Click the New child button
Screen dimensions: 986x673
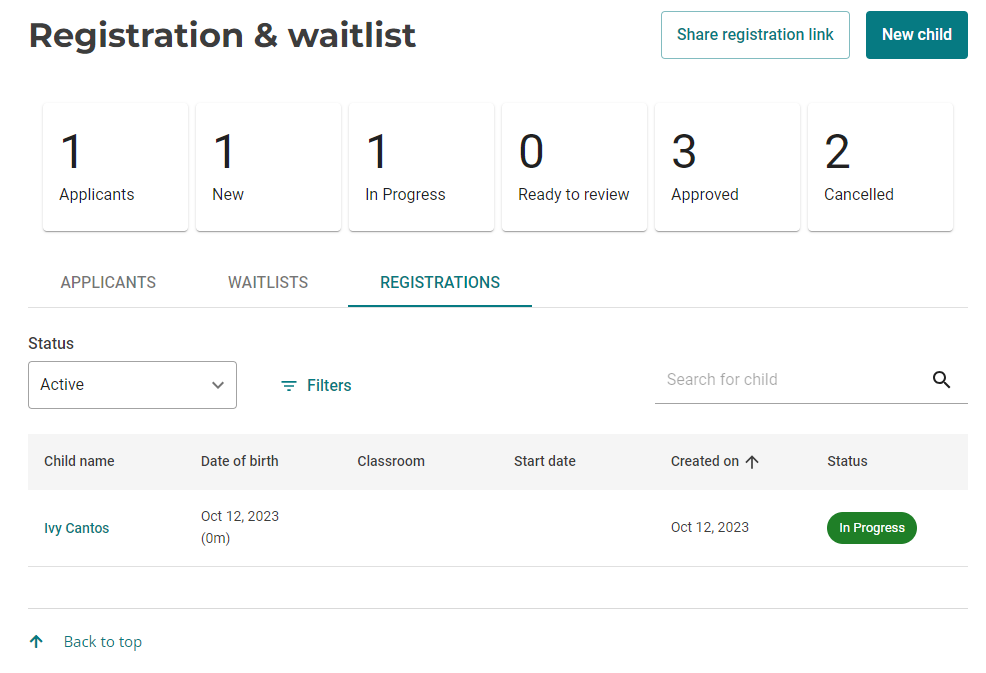tap(916, 34)
